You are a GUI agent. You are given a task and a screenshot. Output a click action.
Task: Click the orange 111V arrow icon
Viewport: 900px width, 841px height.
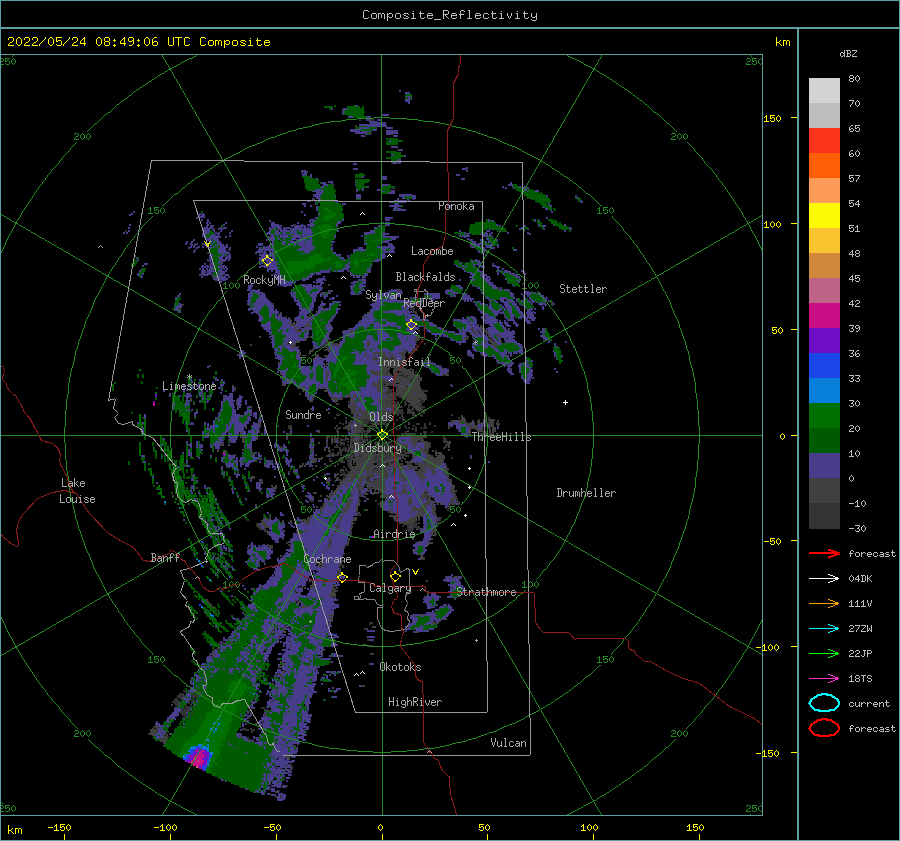tap(824, 603)
